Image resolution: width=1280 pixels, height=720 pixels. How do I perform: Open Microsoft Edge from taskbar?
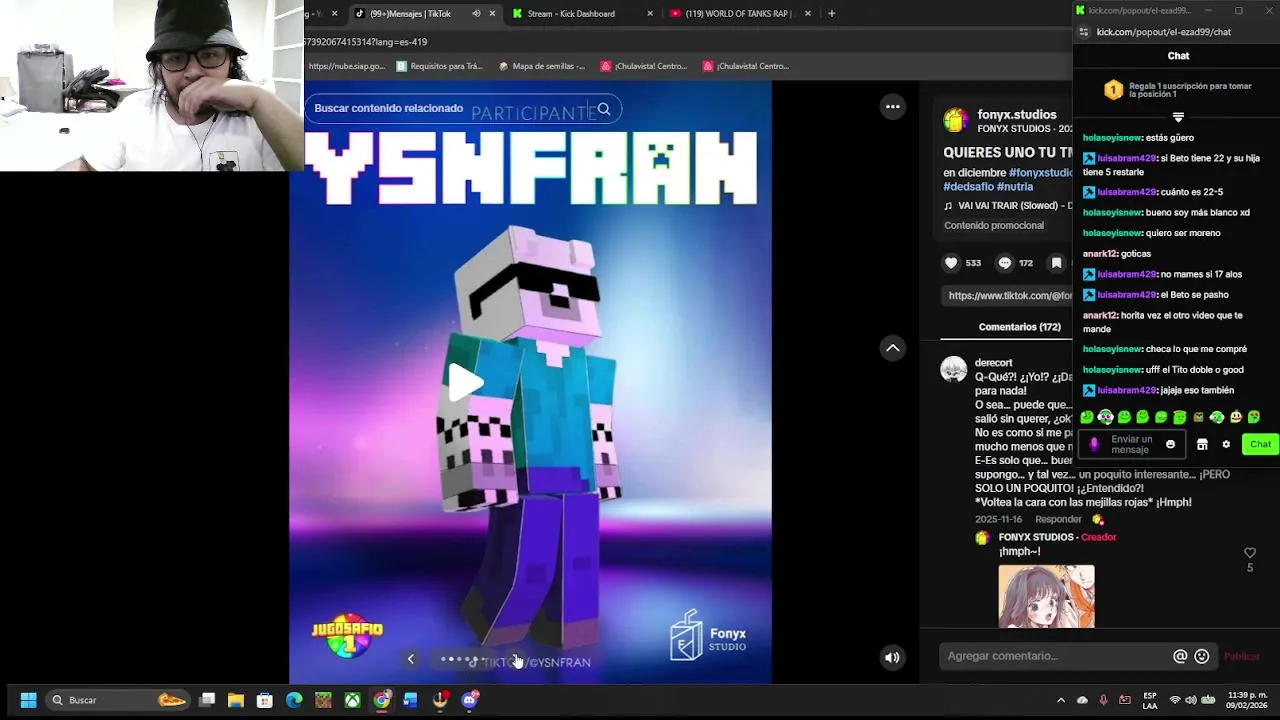294,700
